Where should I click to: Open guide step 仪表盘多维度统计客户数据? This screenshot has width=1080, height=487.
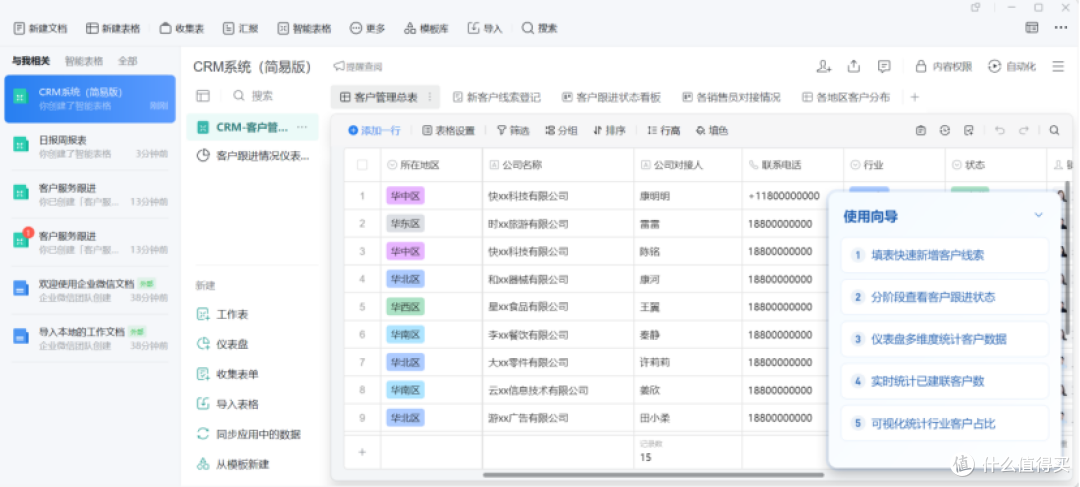pos(945,339)
